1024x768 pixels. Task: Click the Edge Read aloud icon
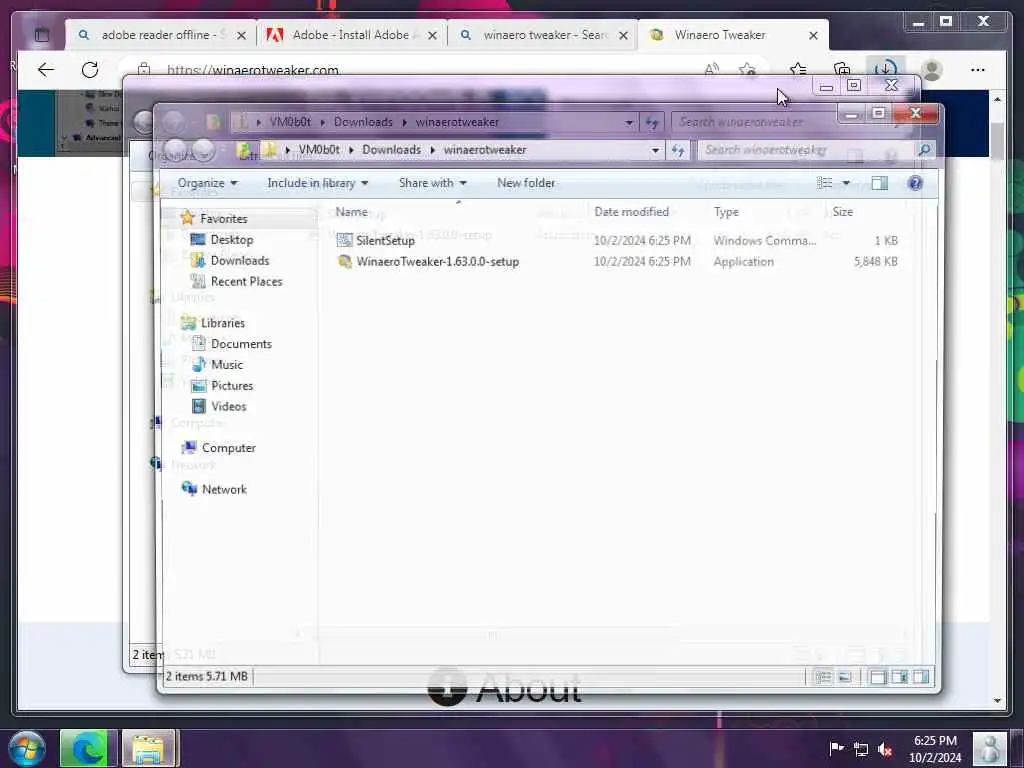pyautogui.click(x=712, y=69)
